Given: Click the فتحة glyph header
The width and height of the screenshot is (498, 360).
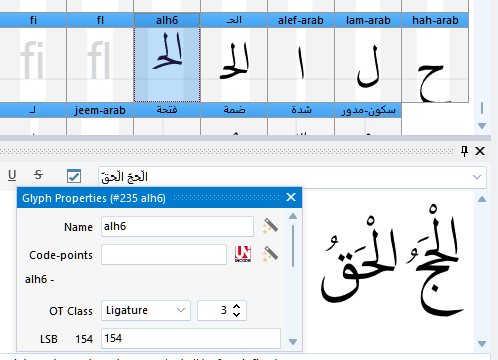Looking at the screenshot, I should pos(167,110).
